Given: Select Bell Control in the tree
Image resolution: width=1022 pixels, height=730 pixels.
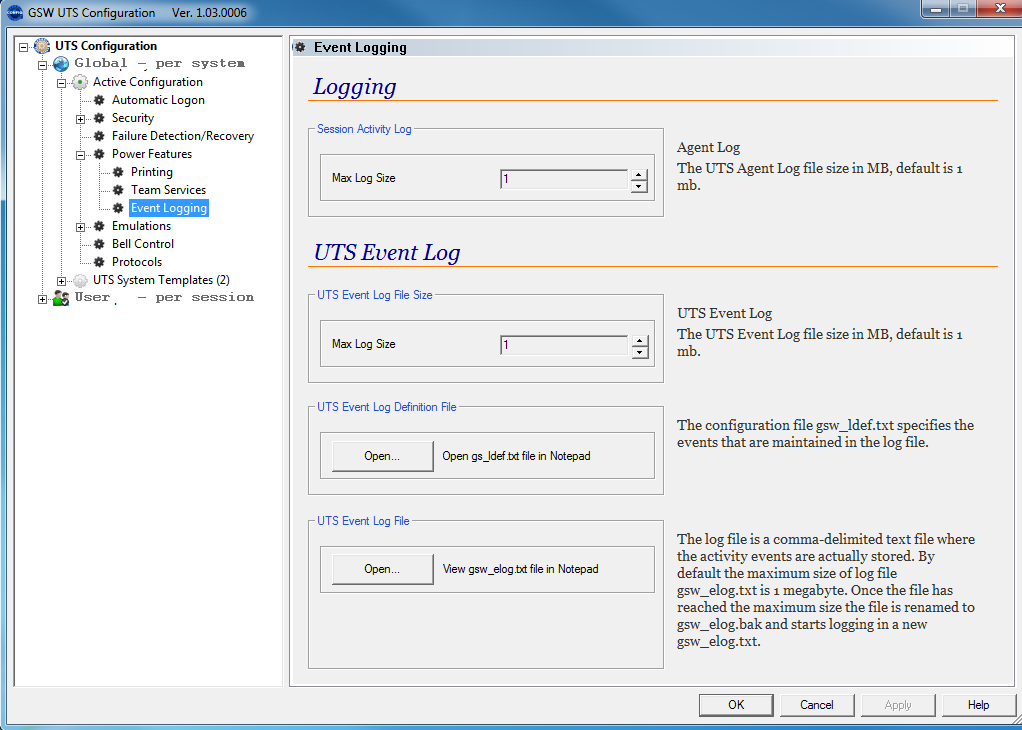Looking at the screenshot, I should [x=143, y=244].
